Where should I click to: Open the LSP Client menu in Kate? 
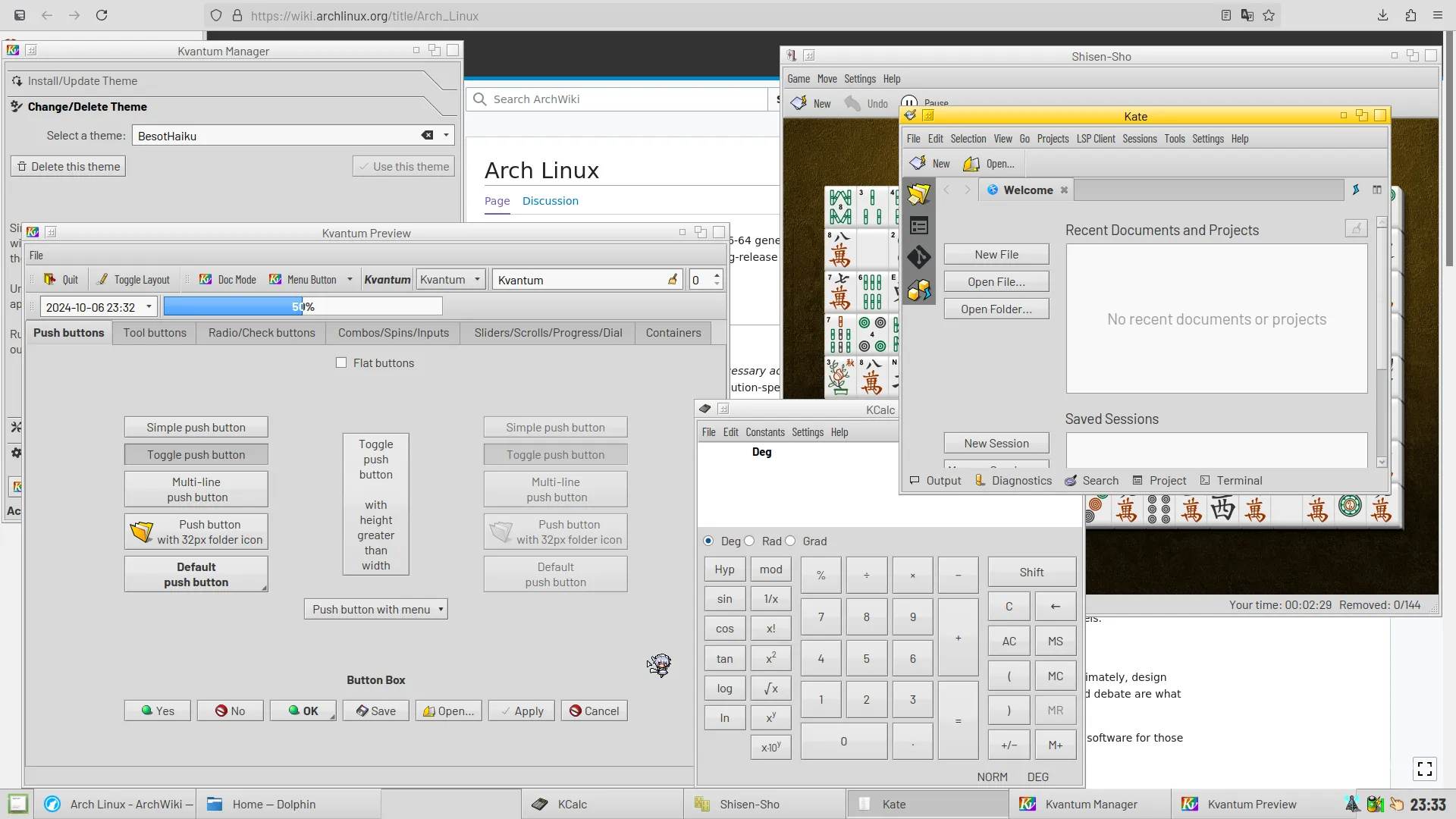click(x=1095, y=139)
